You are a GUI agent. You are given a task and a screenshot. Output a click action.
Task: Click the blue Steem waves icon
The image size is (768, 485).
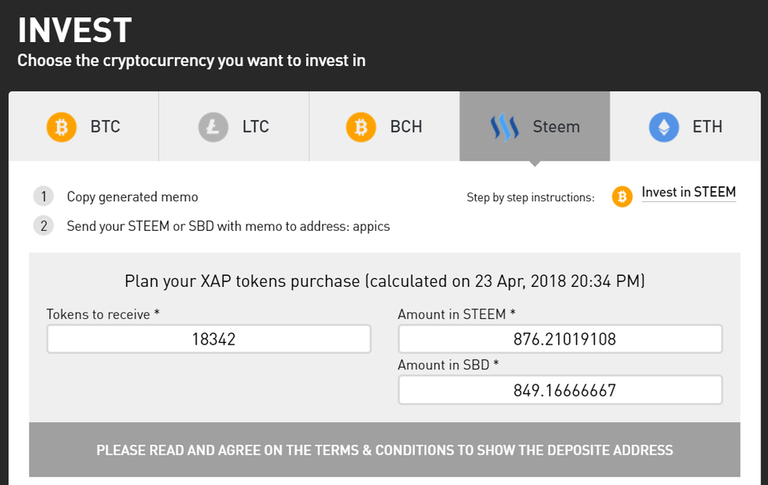504,127
